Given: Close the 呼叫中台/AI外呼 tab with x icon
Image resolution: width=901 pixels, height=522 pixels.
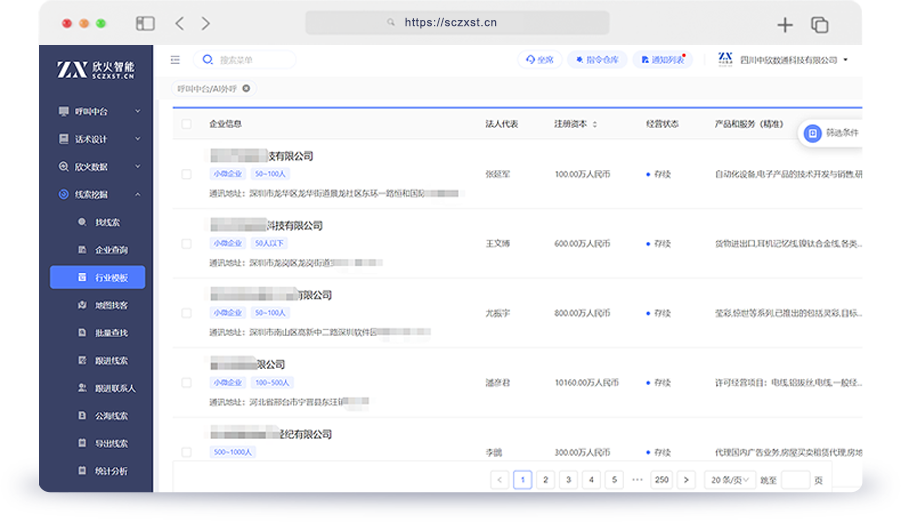Looking at the screenshot, I should click(x=246, y=89).
